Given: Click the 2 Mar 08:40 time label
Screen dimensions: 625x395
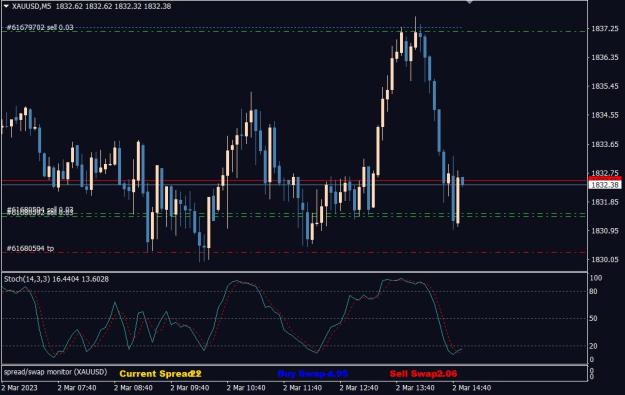Looking at the screenshot, I should (133, 388).
